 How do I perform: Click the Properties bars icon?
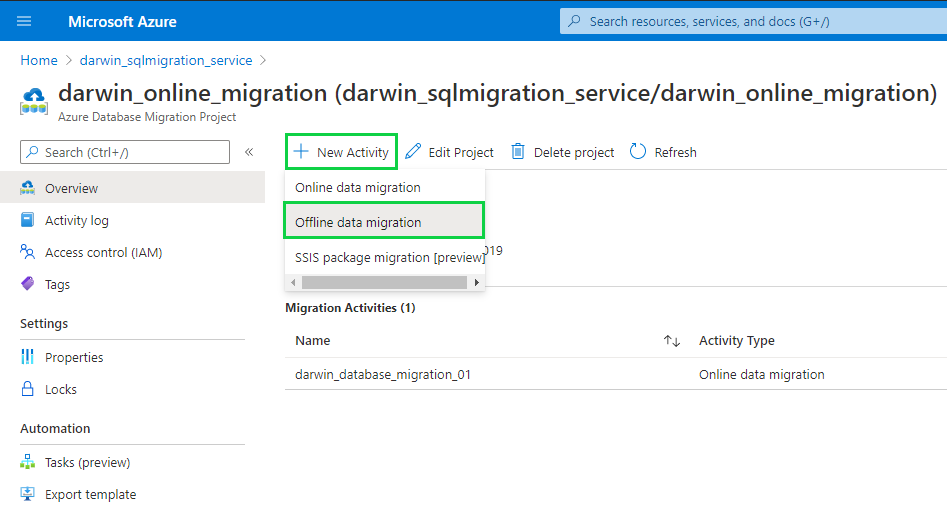pos(28,356)
